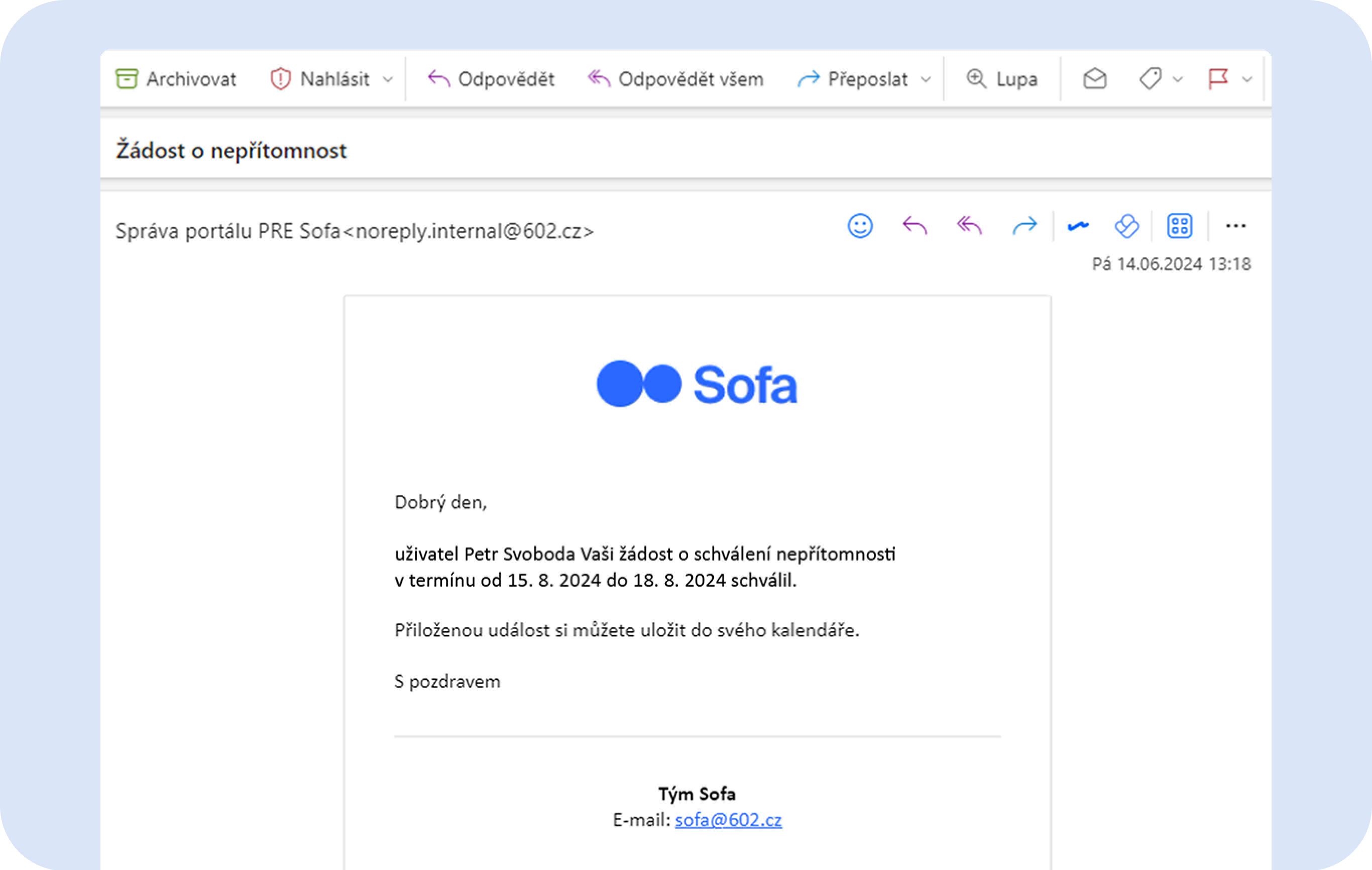This screenshot has width=1372, height=870.
Task: Click the line starting Přiloženou událost
Action: click(626, 630)
